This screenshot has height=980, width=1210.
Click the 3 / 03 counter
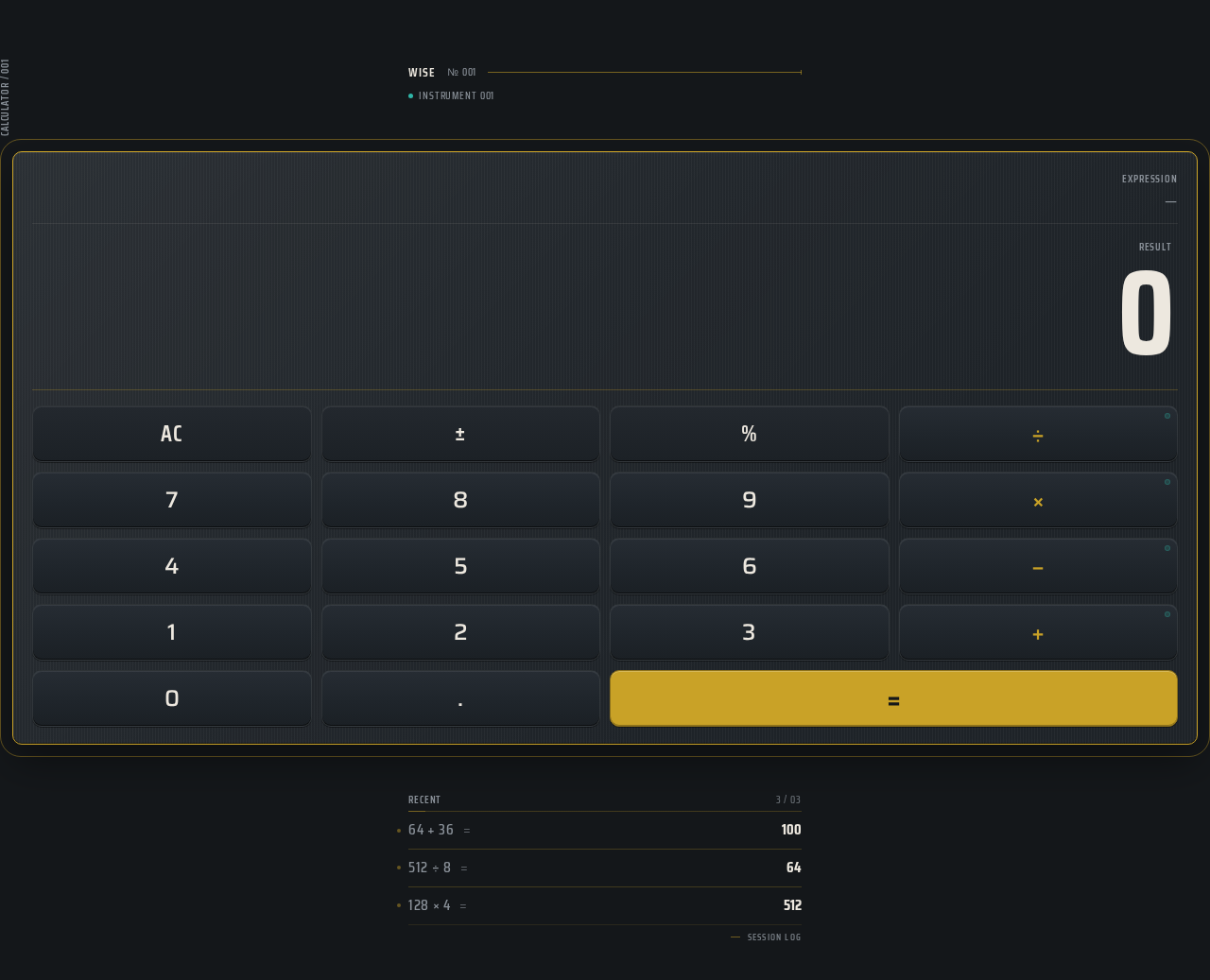tap(788, 799)
